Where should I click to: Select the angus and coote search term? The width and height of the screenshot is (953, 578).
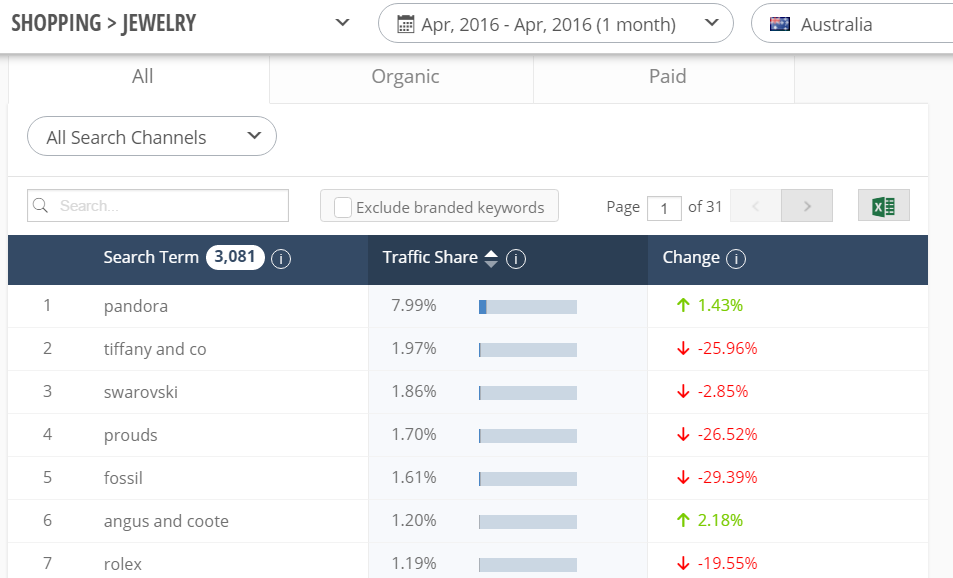167,521
